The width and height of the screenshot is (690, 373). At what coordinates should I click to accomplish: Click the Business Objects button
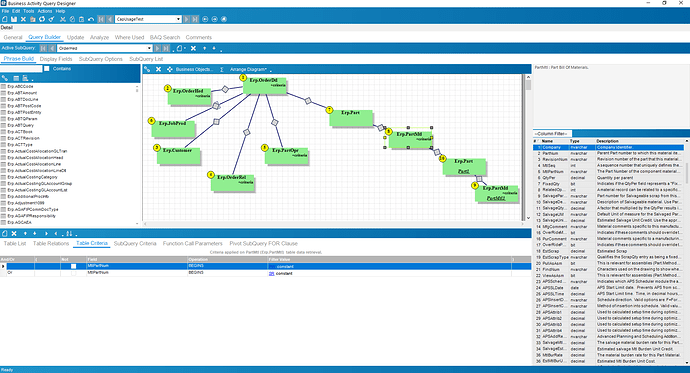click(x=194, y=69)
